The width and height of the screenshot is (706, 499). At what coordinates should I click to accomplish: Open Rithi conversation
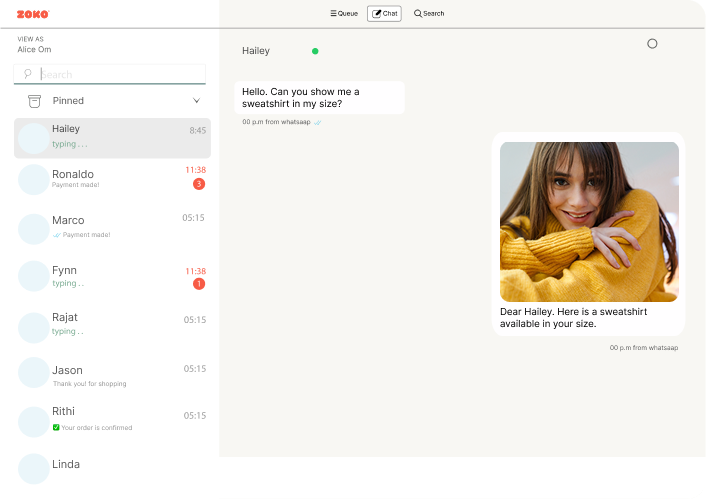pyautogui.click(x=112, y=422)
